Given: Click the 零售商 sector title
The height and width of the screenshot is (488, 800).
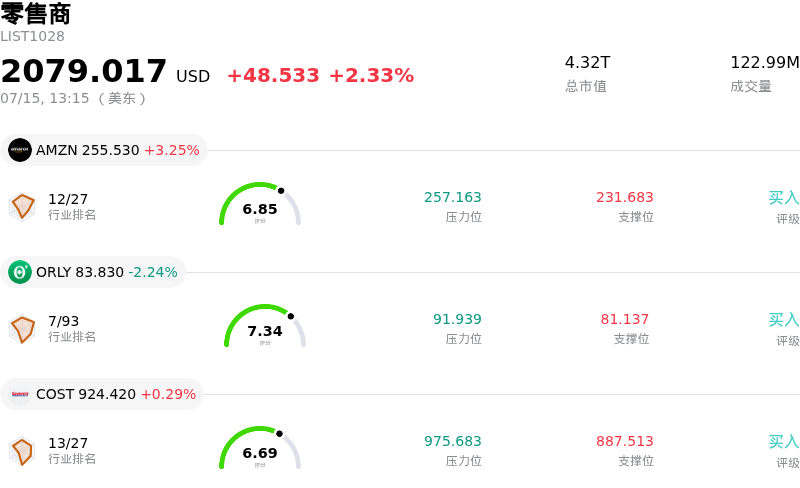Looking at the screenshot, I should point(36,14).
